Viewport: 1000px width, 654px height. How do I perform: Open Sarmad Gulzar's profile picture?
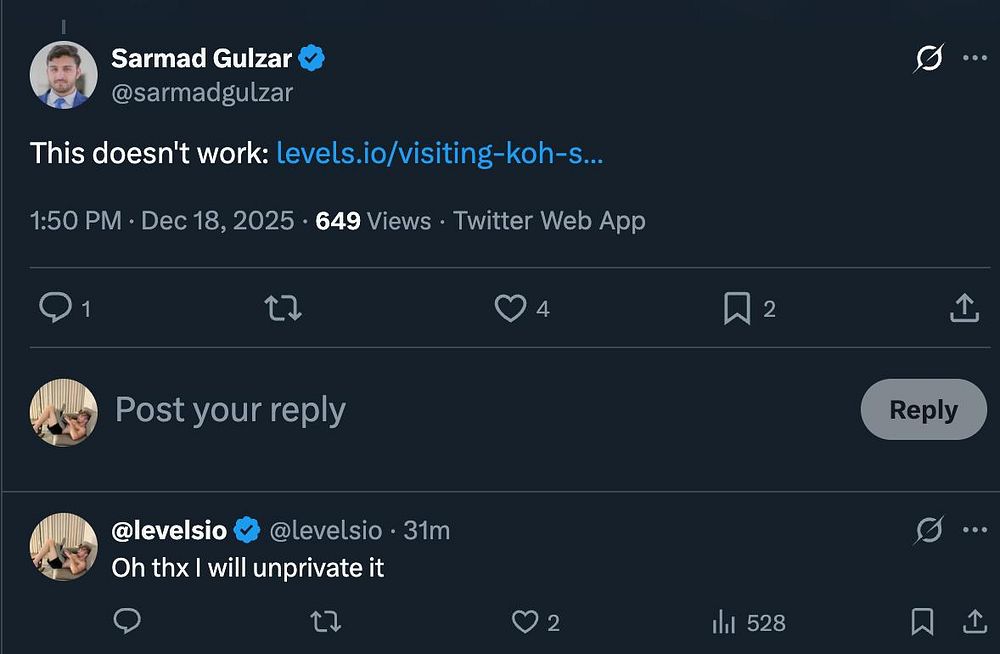[63, 75]
